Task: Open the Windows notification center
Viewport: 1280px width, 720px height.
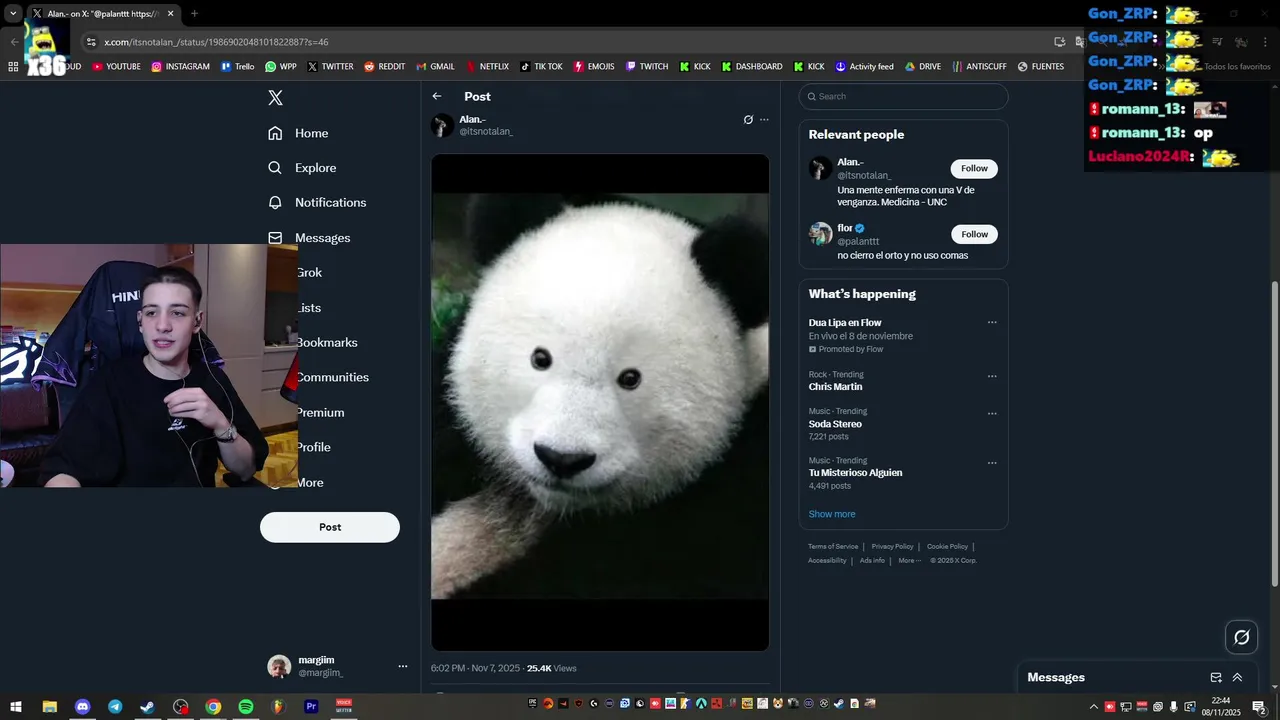Action: click(x=1259, y=706)
